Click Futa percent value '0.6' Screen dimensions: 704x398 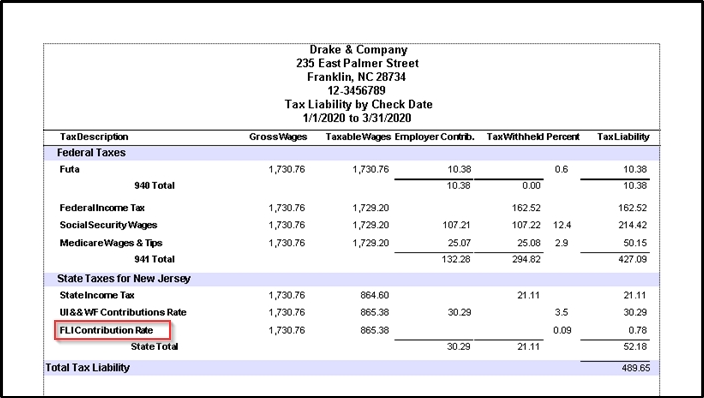click(561, 169)
